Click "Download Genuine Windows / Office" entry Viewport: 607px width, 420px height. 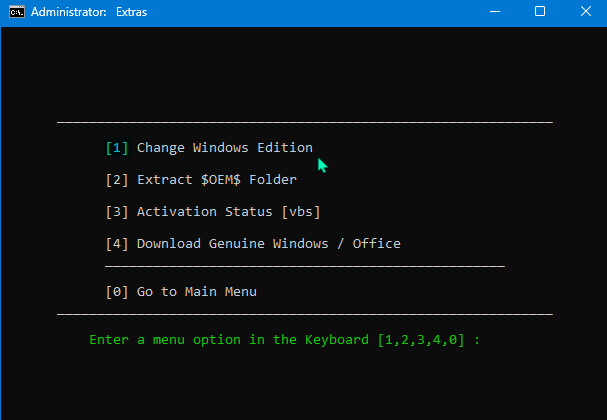[x=269, y=244]
